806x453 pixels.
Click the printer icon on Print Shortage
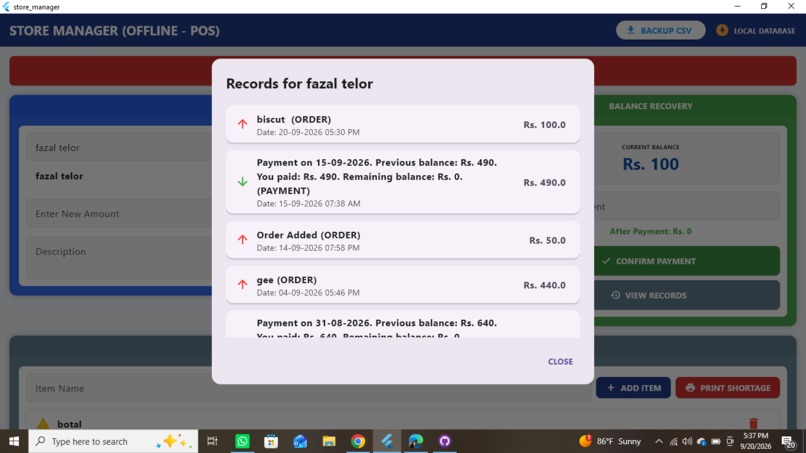(690, 388)
